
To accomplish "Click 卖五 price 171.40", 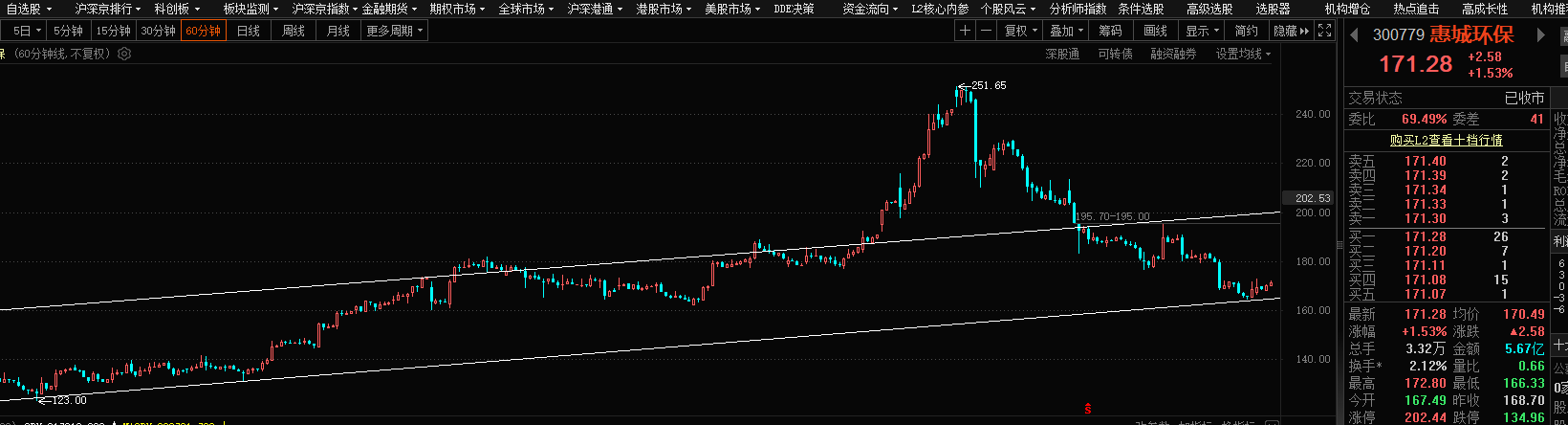I will click(x=1425, y=162).
